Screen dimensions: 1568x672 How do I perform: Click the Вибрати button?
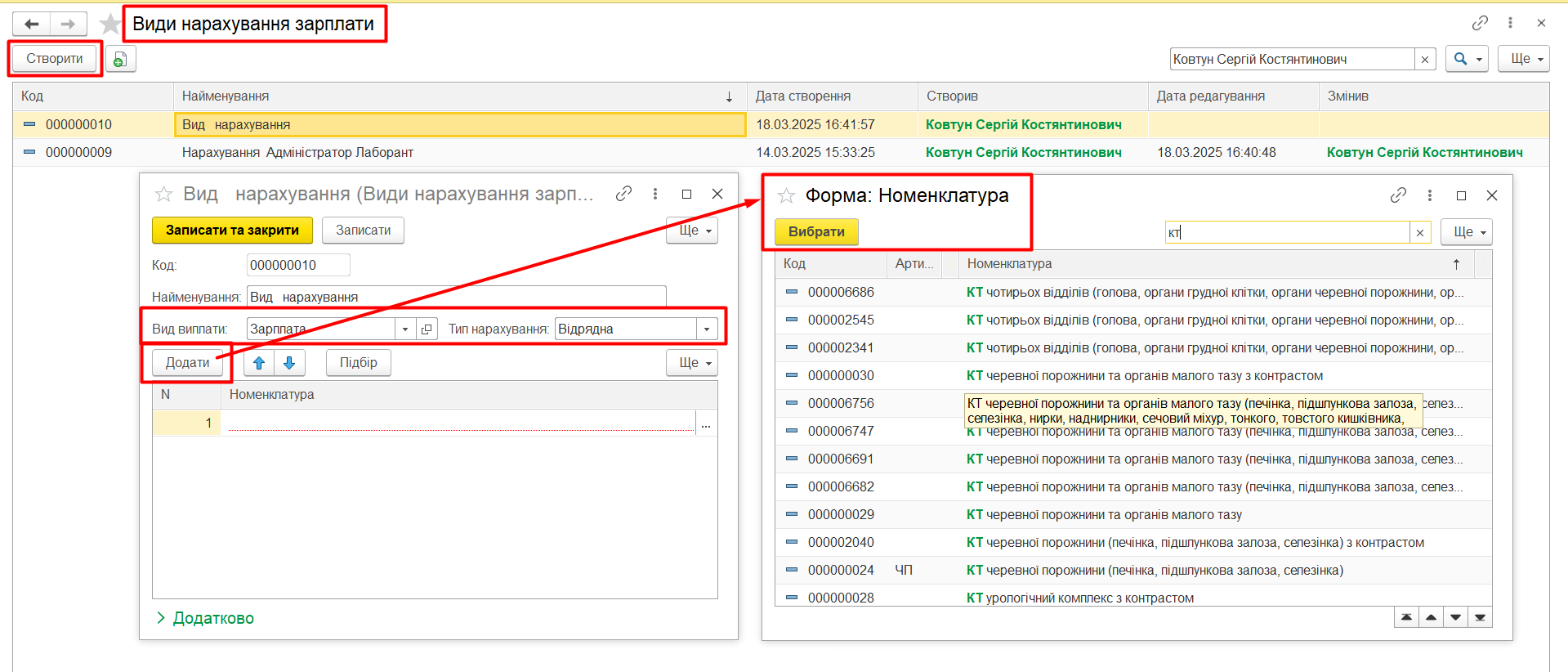tap(816, 232)
